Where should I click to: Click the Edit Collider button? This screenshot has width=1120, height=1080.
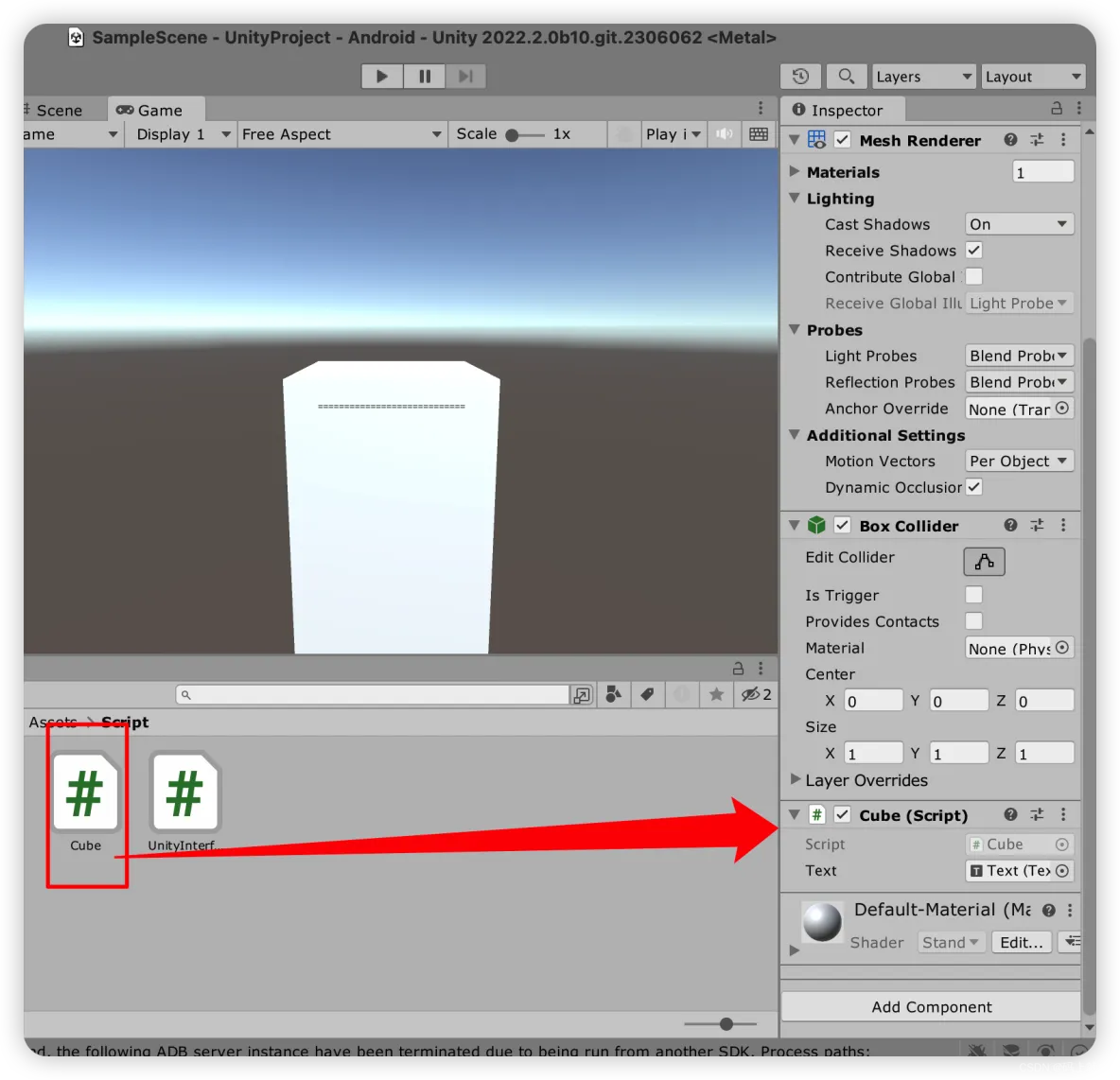tap(985, 562)
